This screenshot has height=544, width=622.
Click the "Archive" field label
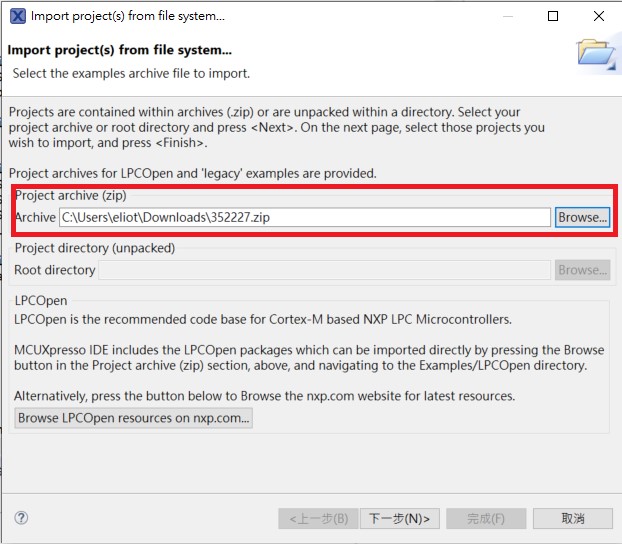pyautogui.click(x=35, y=217)
